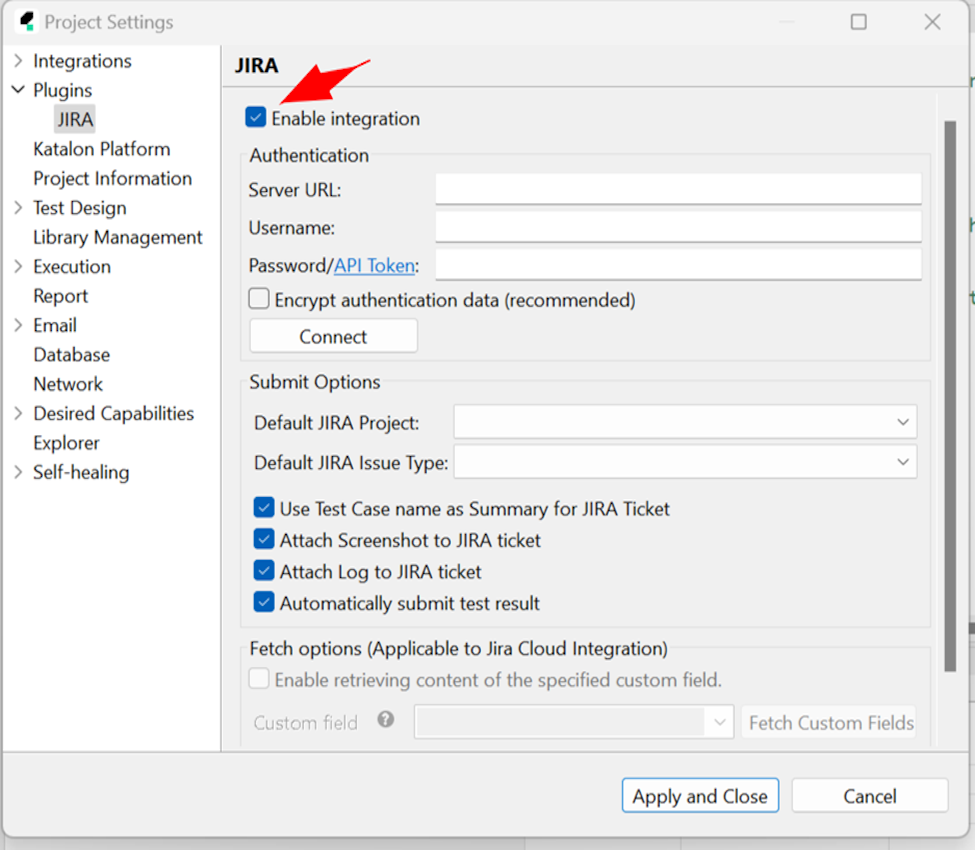Click the Custom field help icon
The height and width of the screenshot is (850, 975).
[x=386, y=719]
